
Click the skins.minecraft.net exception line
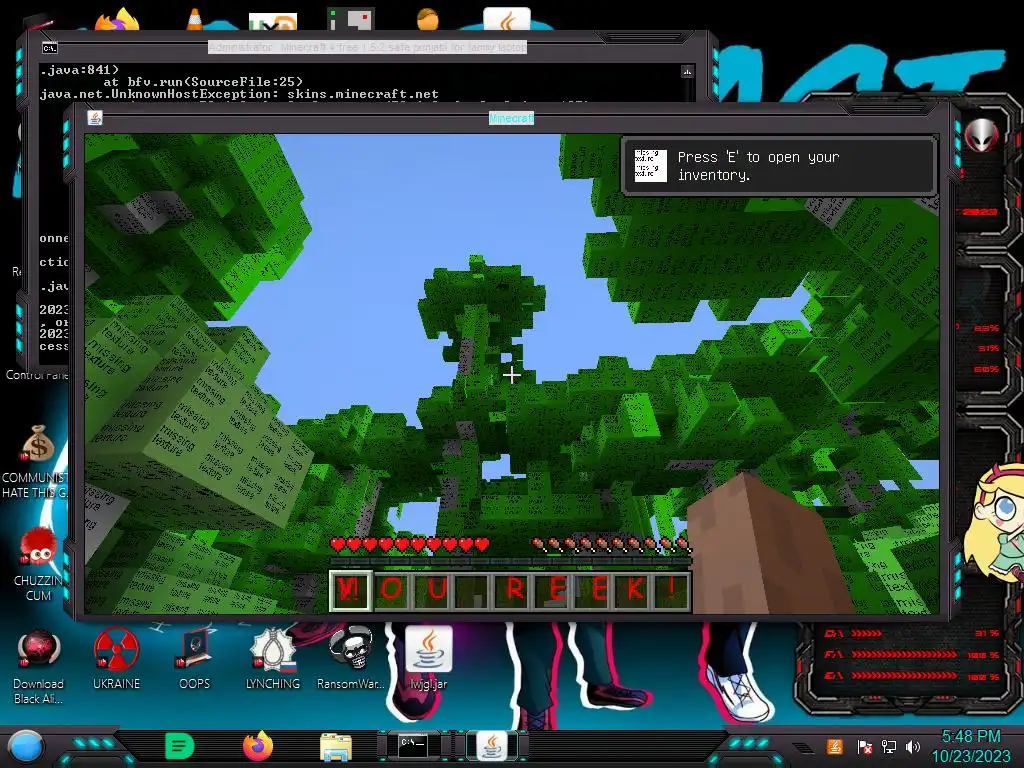coord(239,94)
